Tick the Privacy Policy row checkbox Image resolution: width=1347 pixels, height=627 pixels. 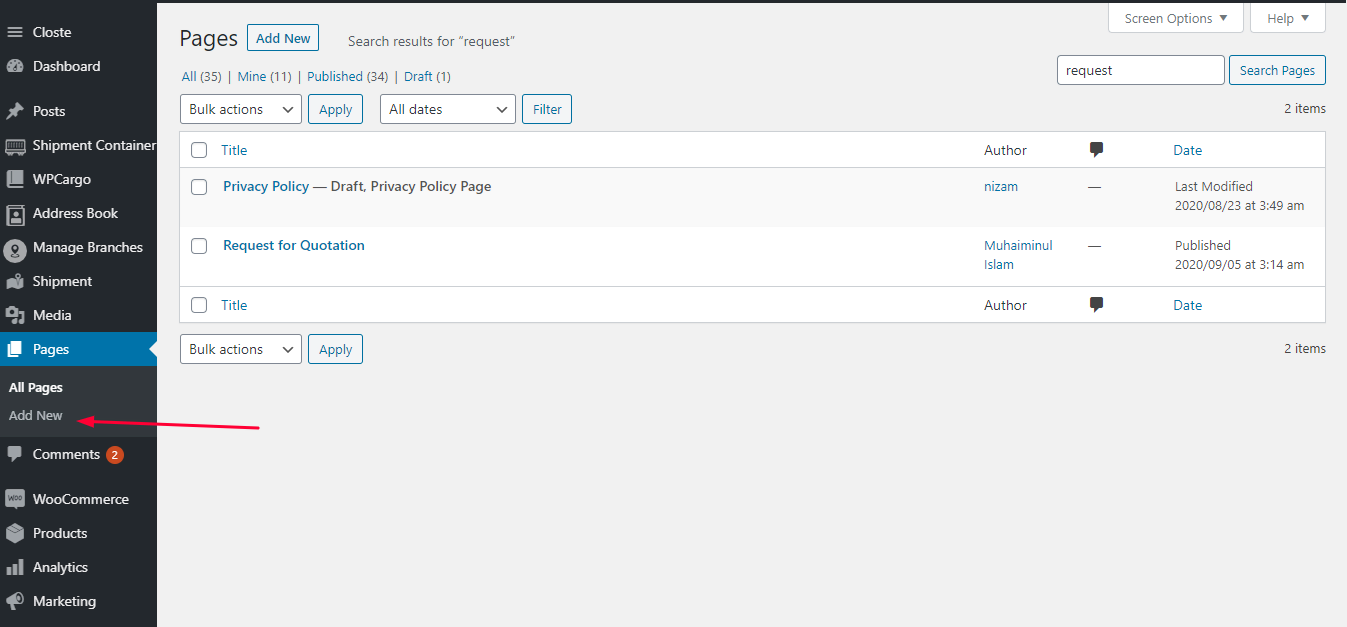pos(199,187)
